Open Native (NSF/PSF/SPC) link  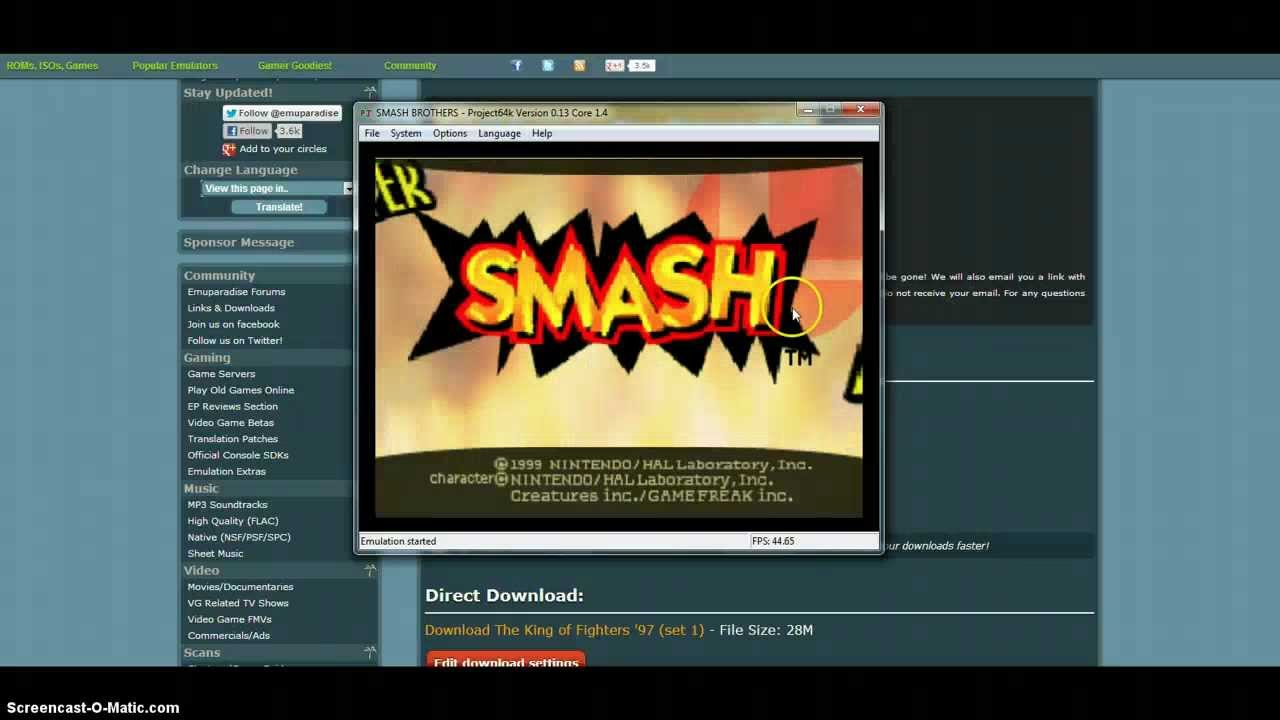click(x=239, y=537)
